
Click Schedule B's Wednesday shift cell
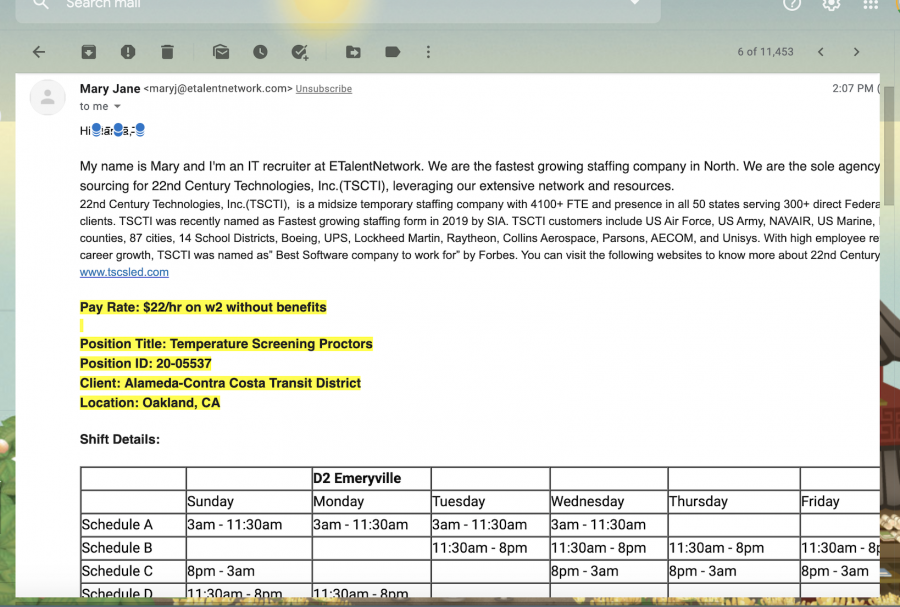608,548
